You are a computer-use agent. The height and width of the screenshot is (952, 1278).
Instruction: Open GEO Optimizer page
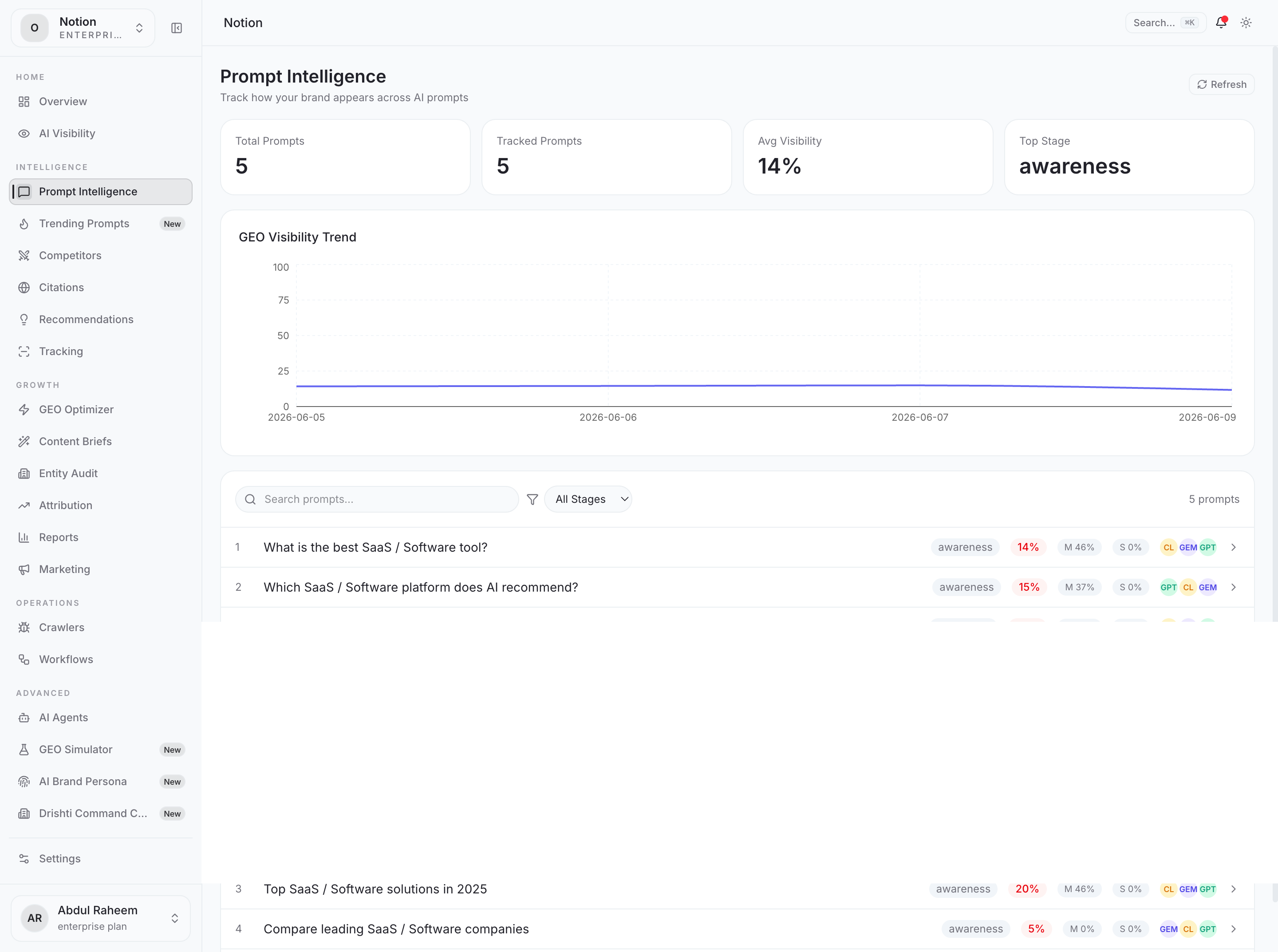101,410
